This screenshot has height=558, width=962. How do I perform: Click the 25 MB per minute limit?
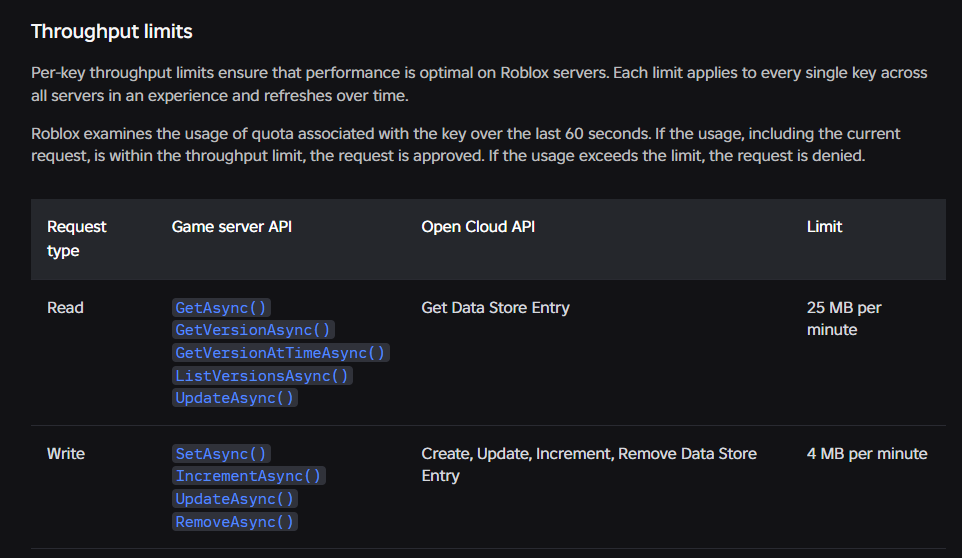click(x=844, y=319)
